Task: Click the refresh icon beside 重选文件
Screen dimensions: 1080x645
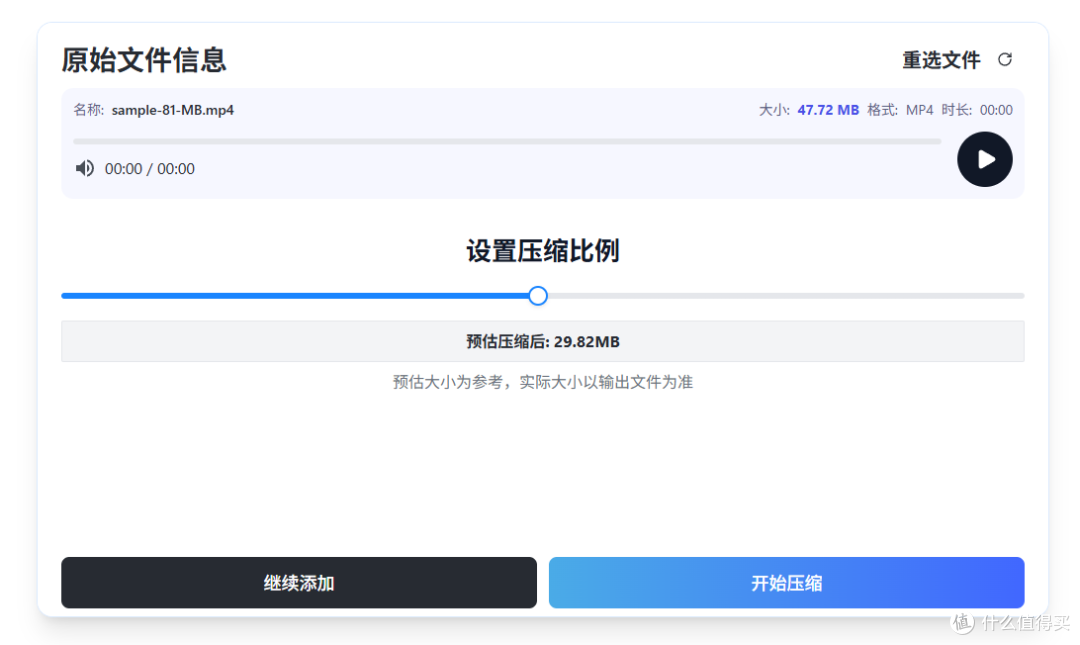Action: 1005,60
